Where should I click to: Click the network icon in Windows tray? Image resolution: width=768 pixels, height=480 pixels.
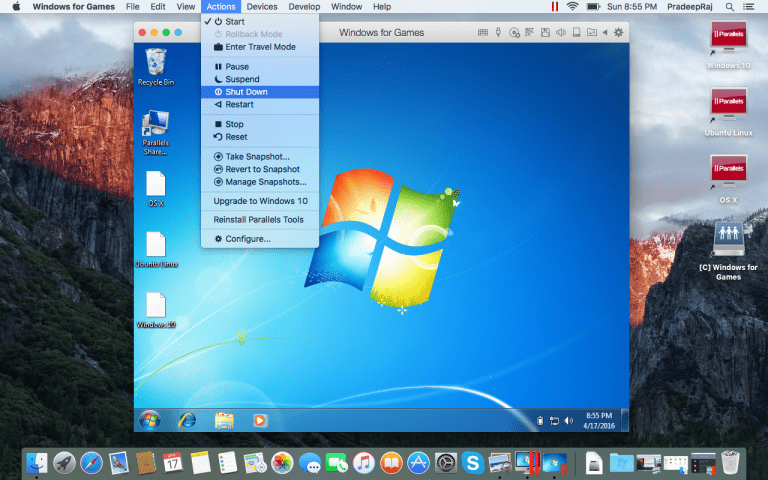point(554,421)
